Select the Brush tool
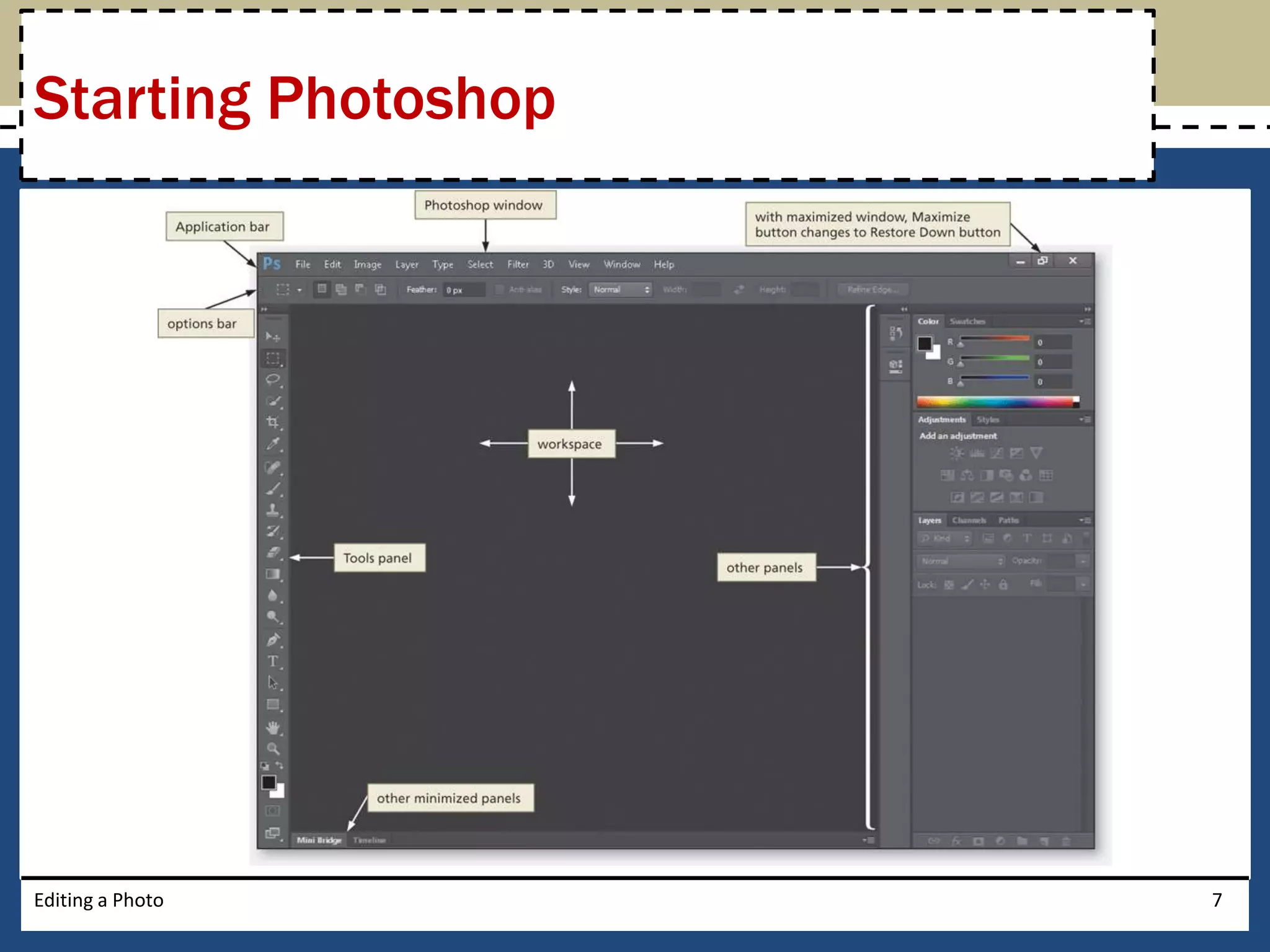 click(x=273, y=489)
